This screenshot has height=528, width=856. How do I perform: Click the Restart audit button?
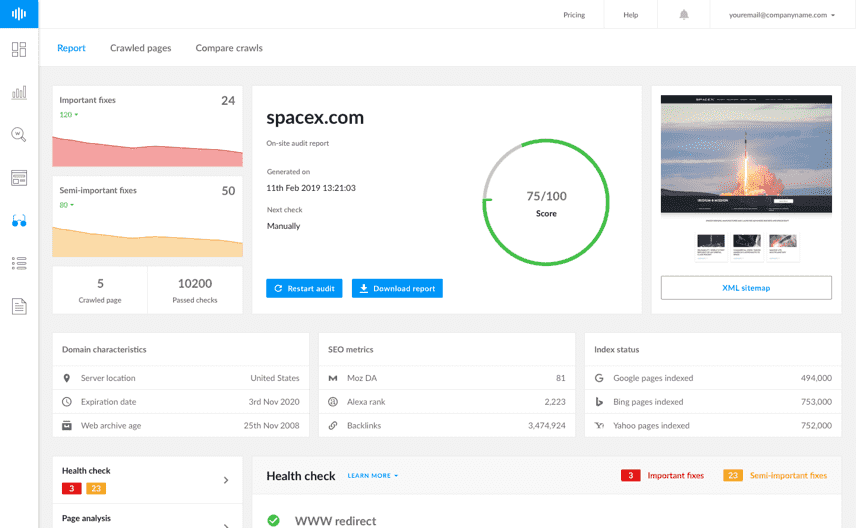point(304,288)
